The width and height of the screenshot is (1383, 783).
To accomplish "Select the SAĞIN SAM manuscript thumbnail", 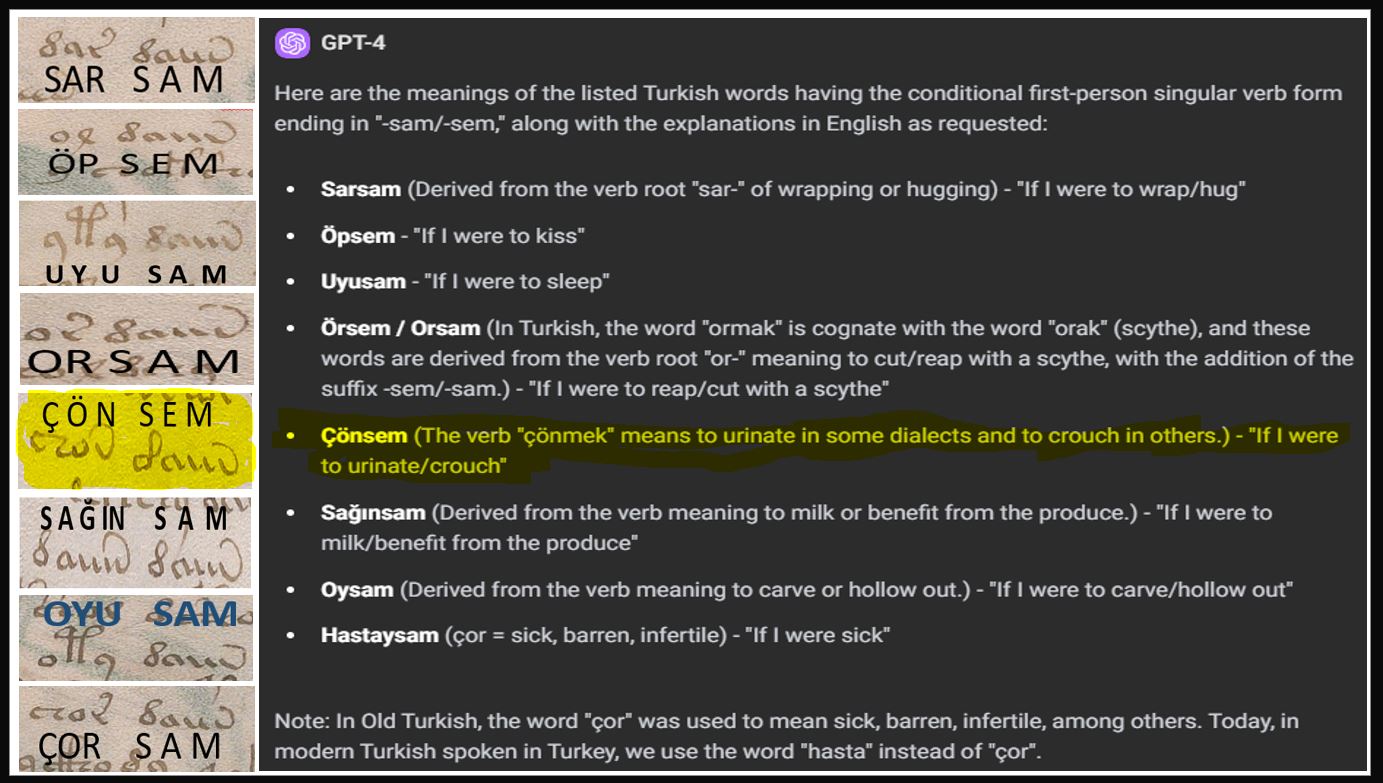I will point(136,543).
